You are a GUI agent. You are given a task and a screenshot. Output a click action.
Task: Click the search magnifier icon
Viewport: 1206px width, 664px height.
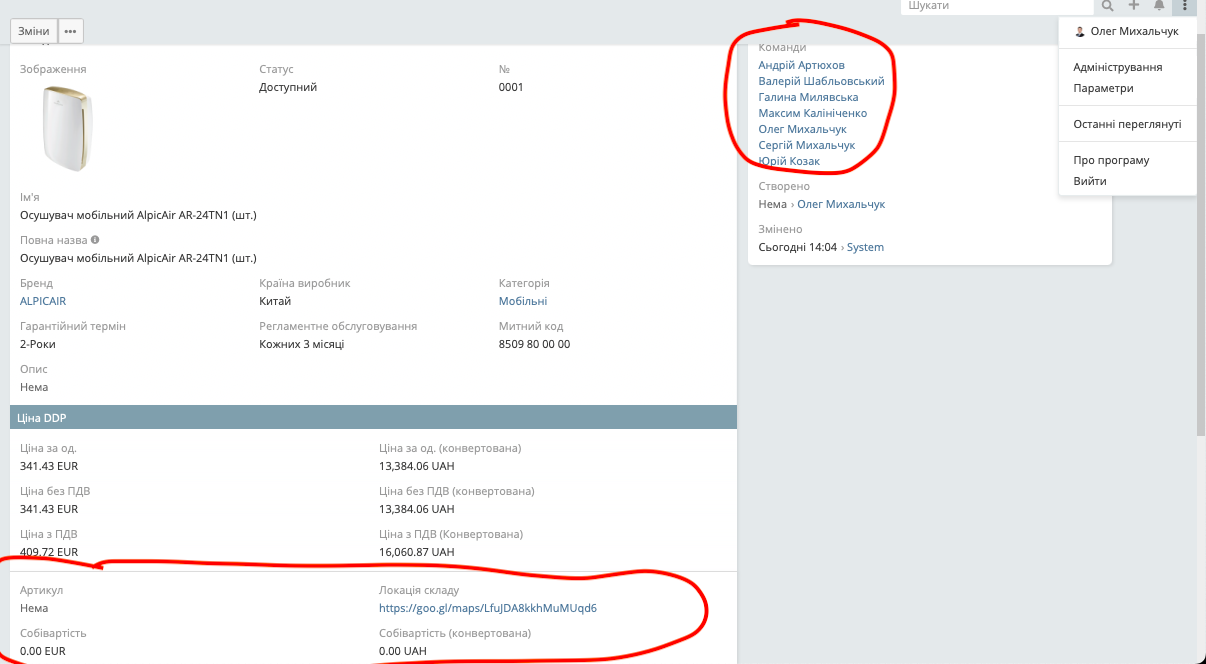coord(1107,6)
